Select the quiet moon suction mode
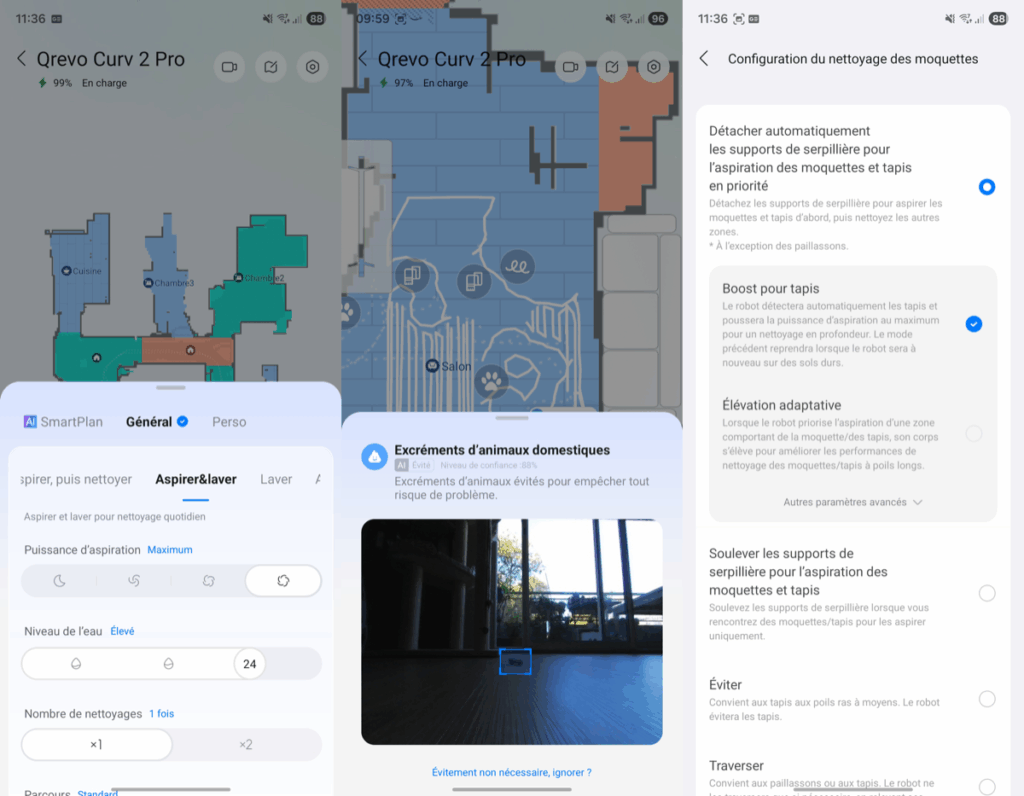 click(x=59, y=581)
